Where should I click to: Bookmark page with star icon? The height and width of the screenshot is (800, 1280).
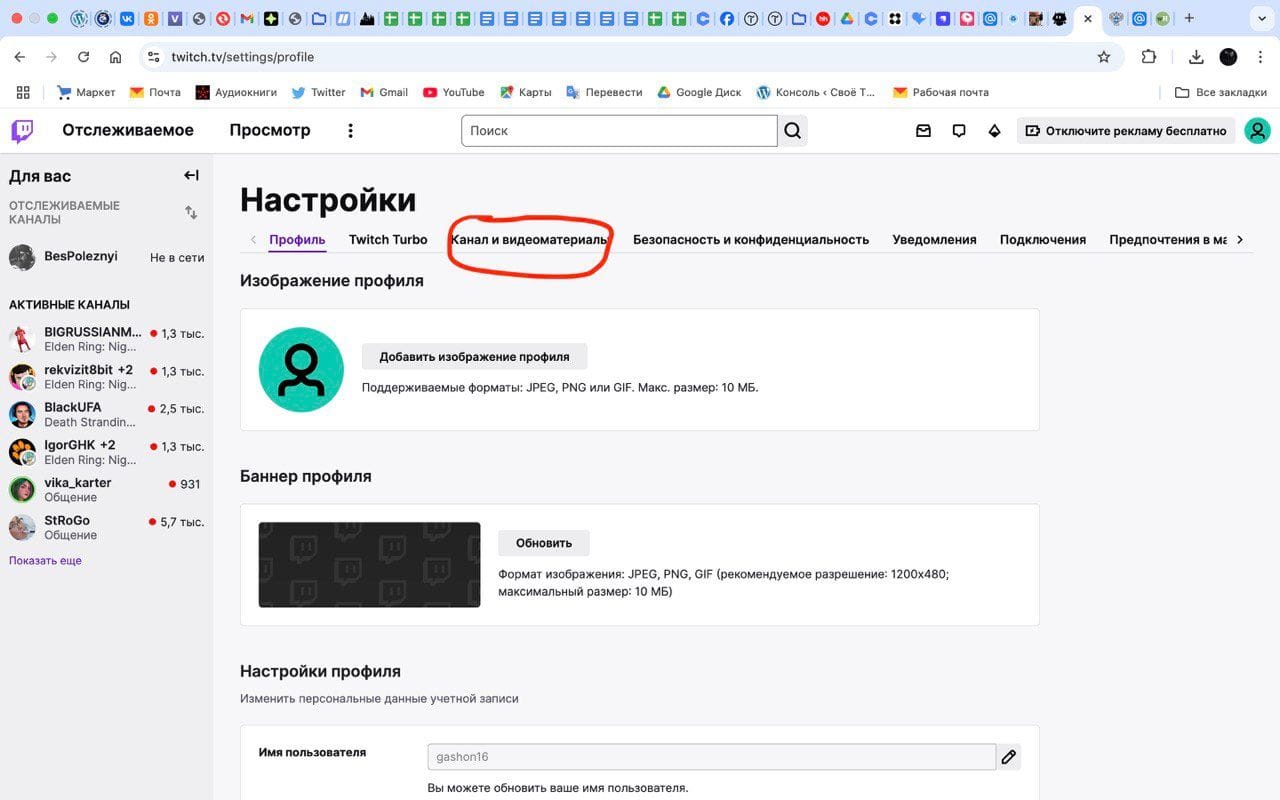tap(1104, 57)
